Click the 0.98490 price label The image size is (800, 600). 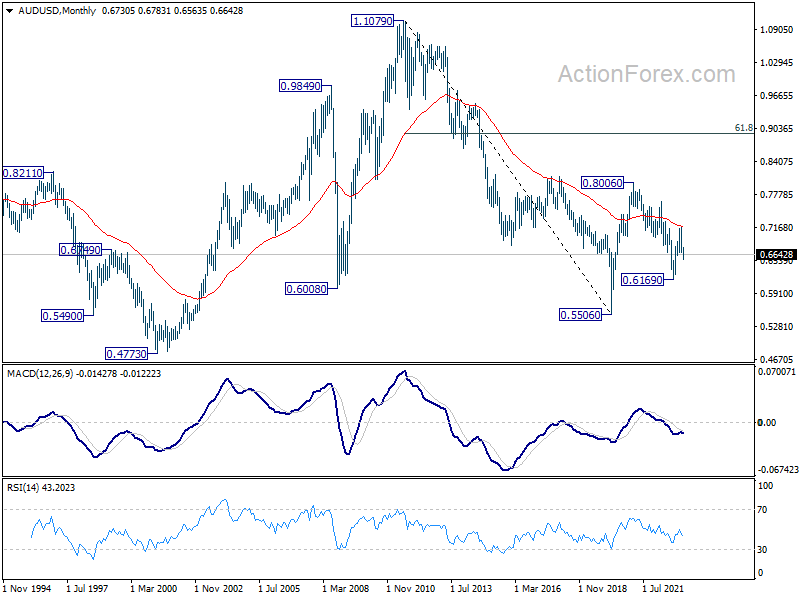click(301, 86)
